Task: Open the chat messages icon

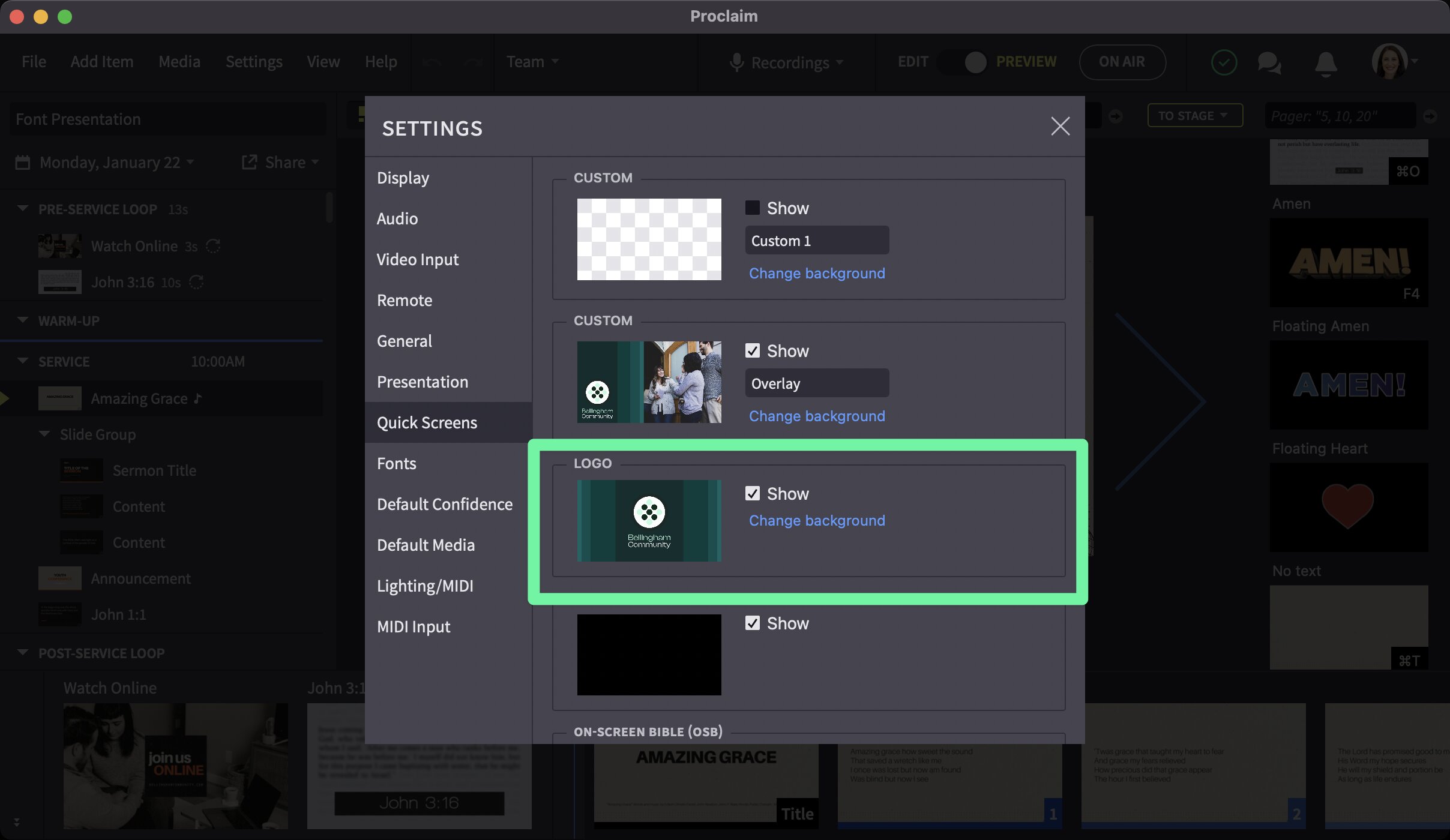Action: point(1269,62)
